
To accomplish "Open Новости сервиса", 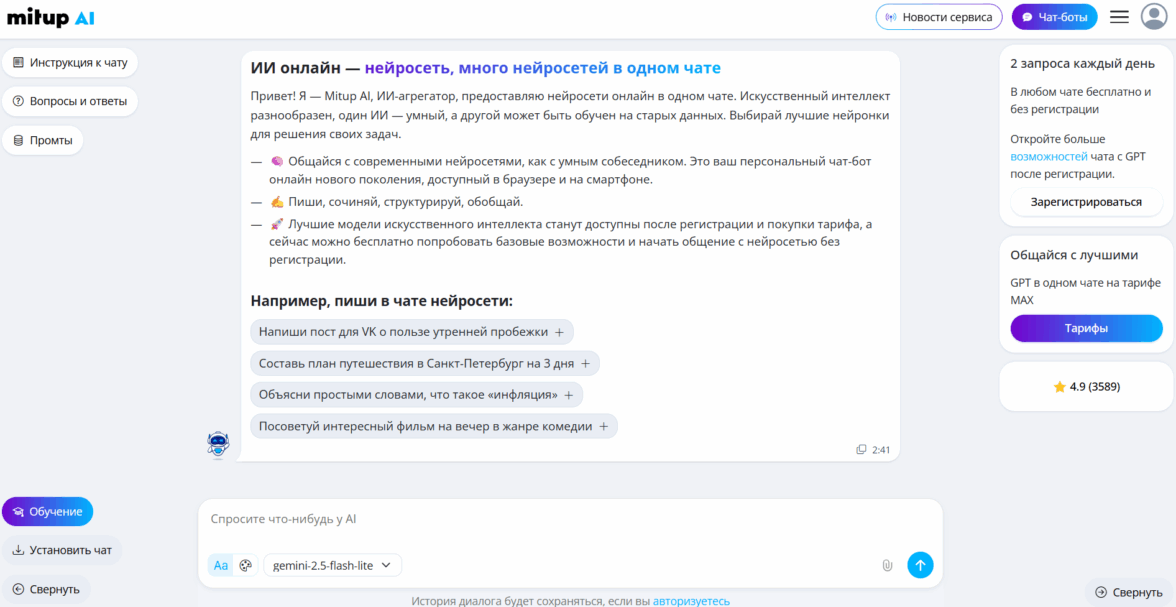I will coord(939,17).
